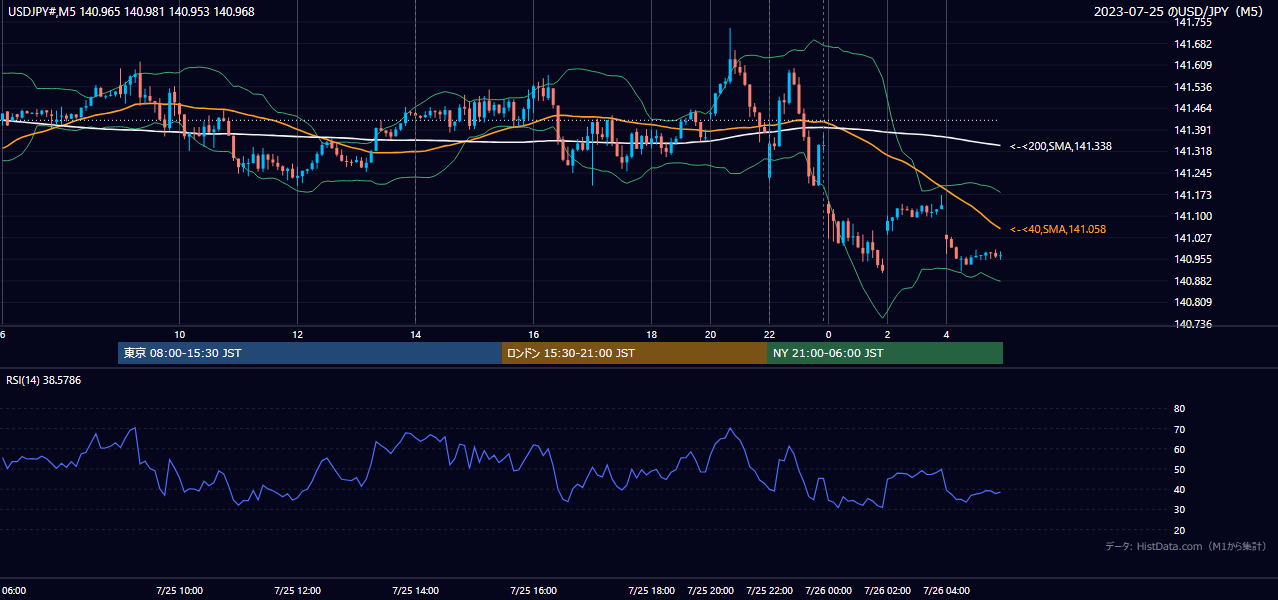Click price axis value 141.609
Screen dimensions: 1278x600
tap(1194, 65)
